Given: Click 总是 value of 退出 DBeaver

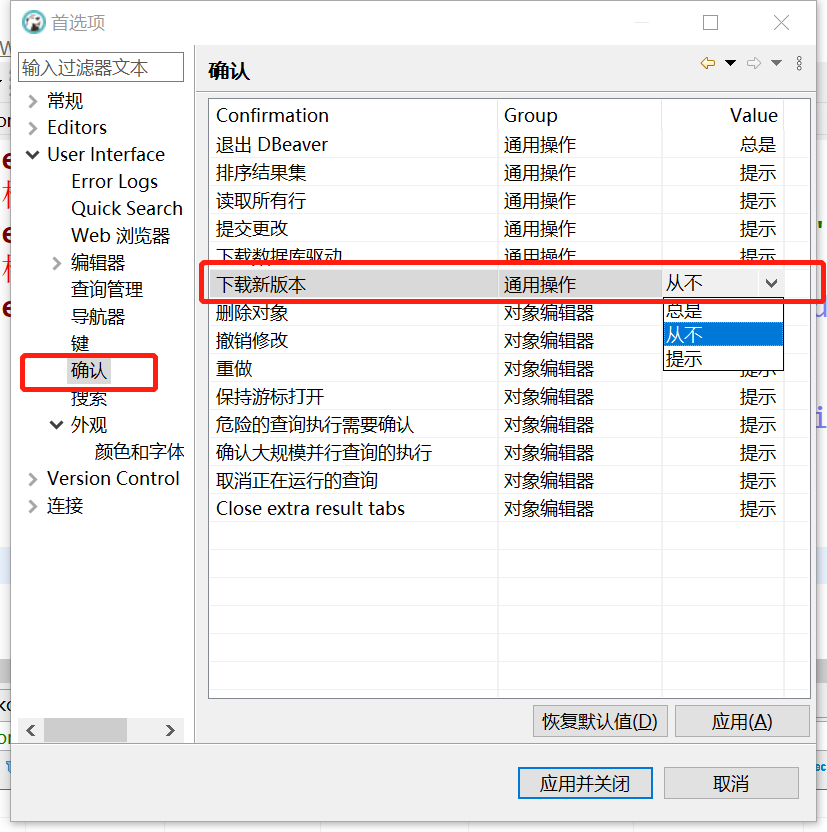Looking at the screenshot, I should [x=758, y=144].
